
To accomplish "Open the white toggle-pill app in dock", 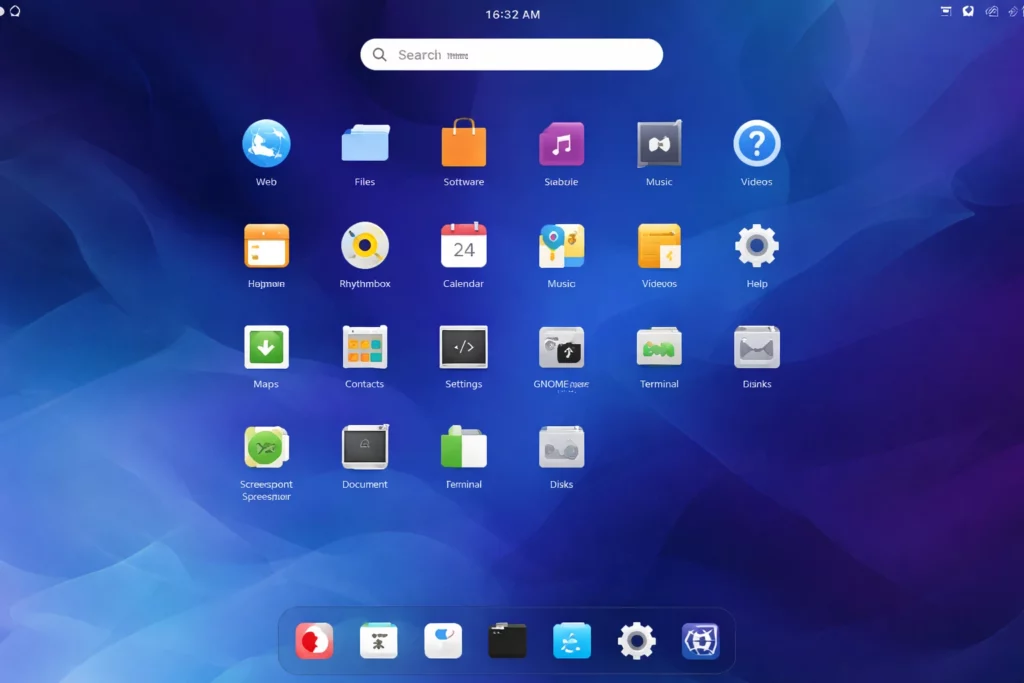I will coord(443,641).
